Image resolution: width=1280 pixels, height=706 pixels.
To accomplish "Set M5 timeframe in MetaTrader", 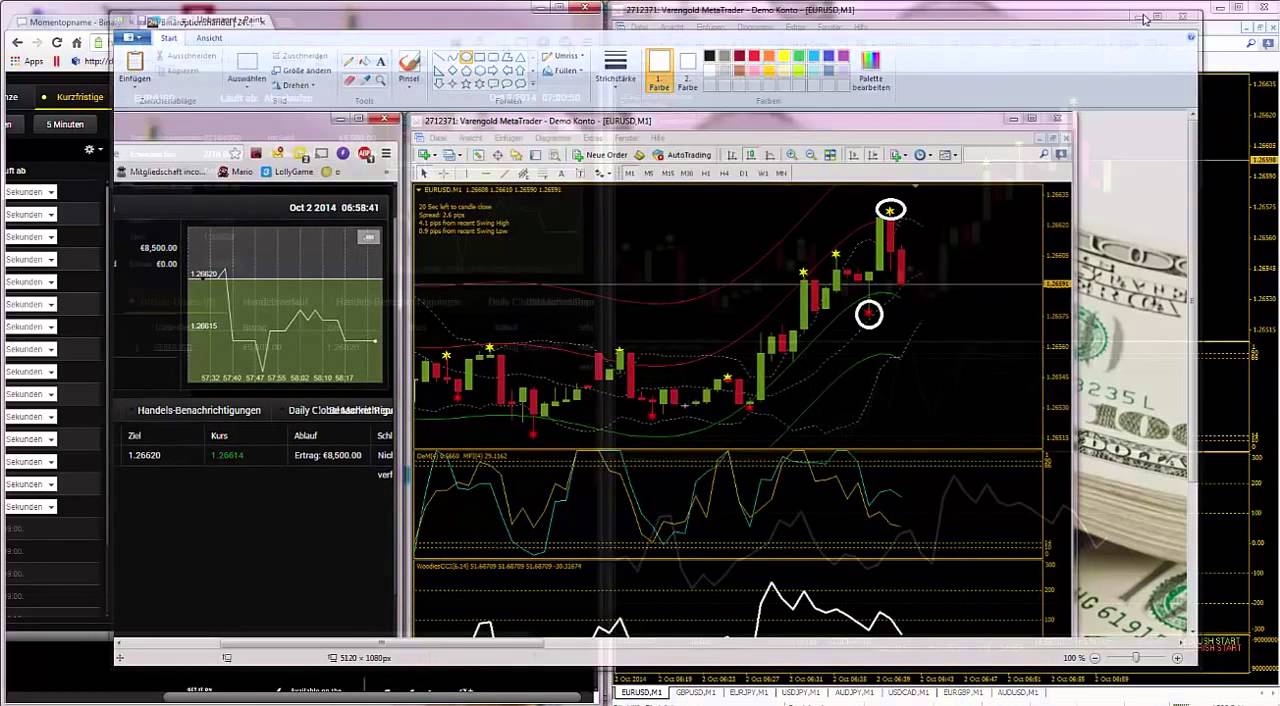I will click(x=648, y=173).
